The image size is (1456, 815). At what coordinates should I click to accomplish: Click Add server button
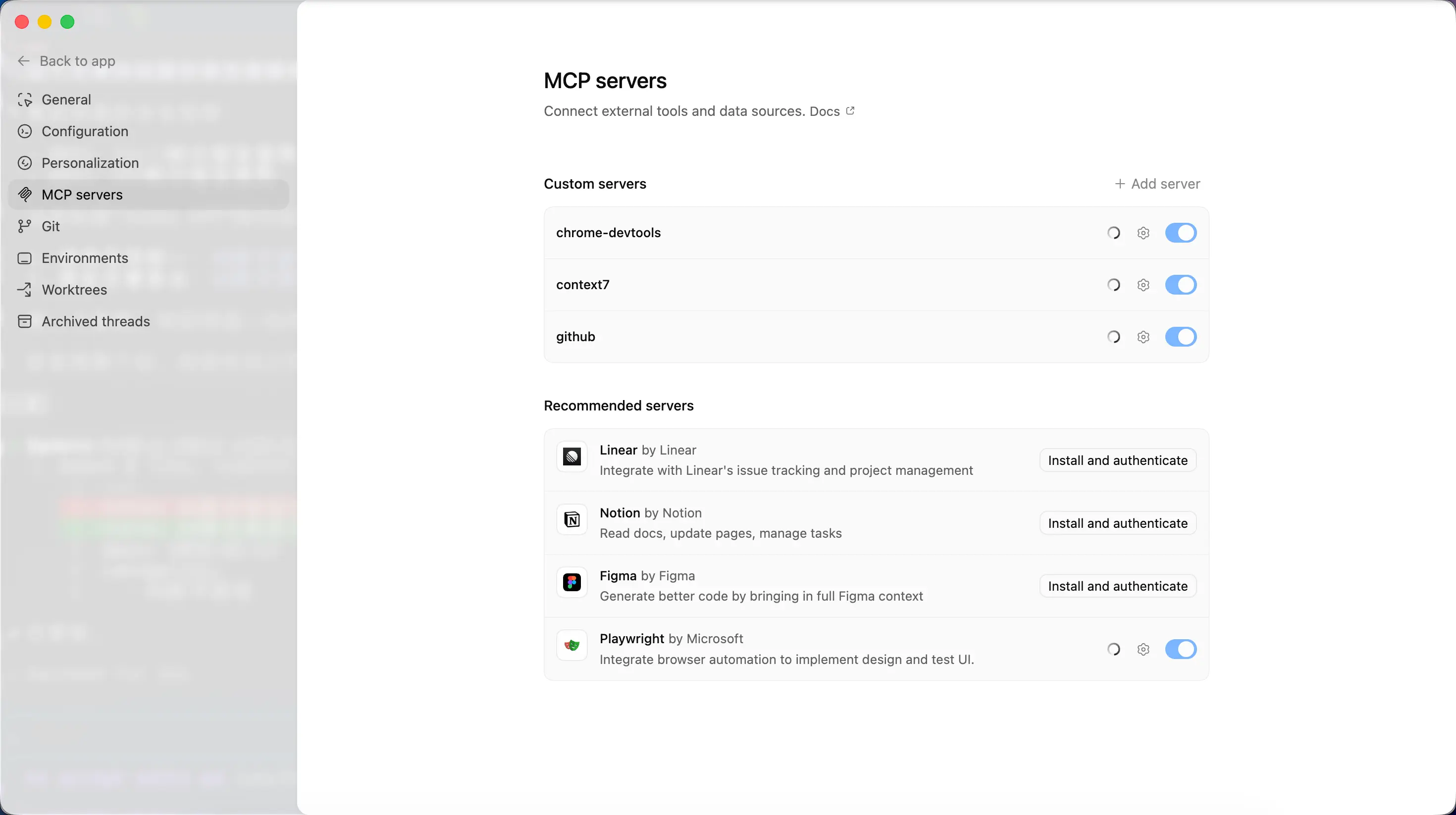[1157, 184]
